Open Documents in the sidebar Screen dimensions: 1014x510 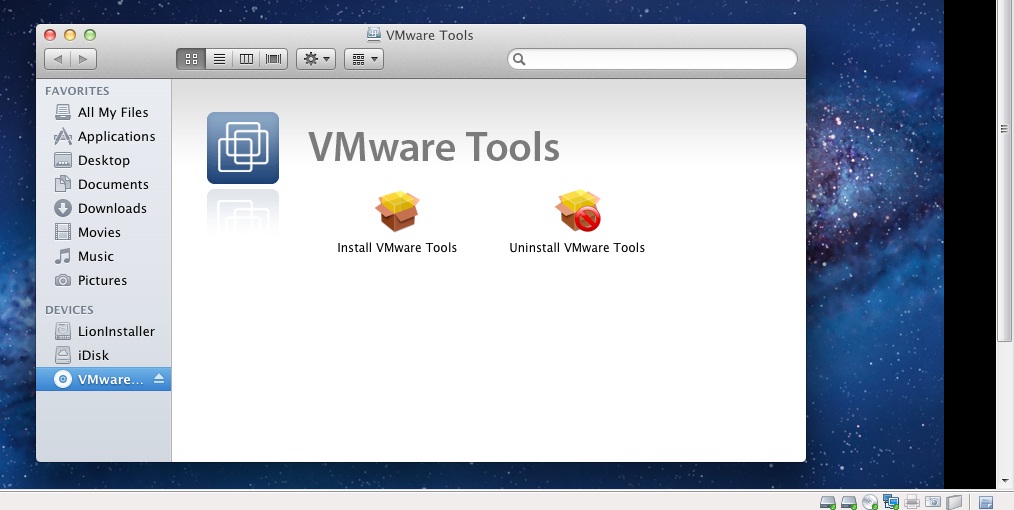(x=103, y=184)
